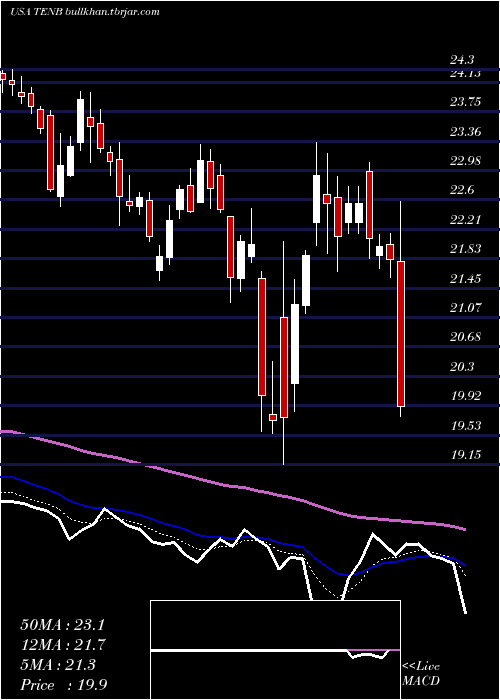500x700 pixels.
Task: Select the 22.21 price axis label
Action: [466, 220]
